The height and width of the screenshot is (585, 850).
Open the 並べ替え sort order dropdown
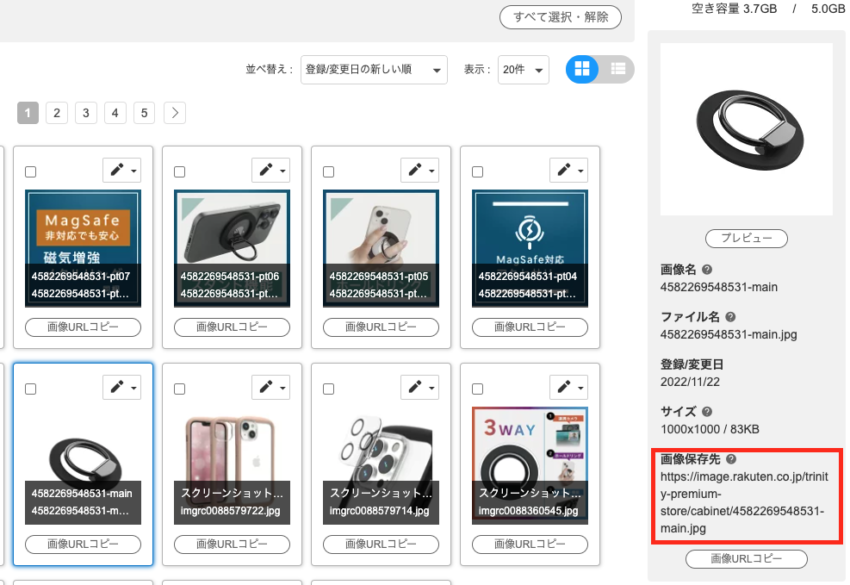[373, 70]
